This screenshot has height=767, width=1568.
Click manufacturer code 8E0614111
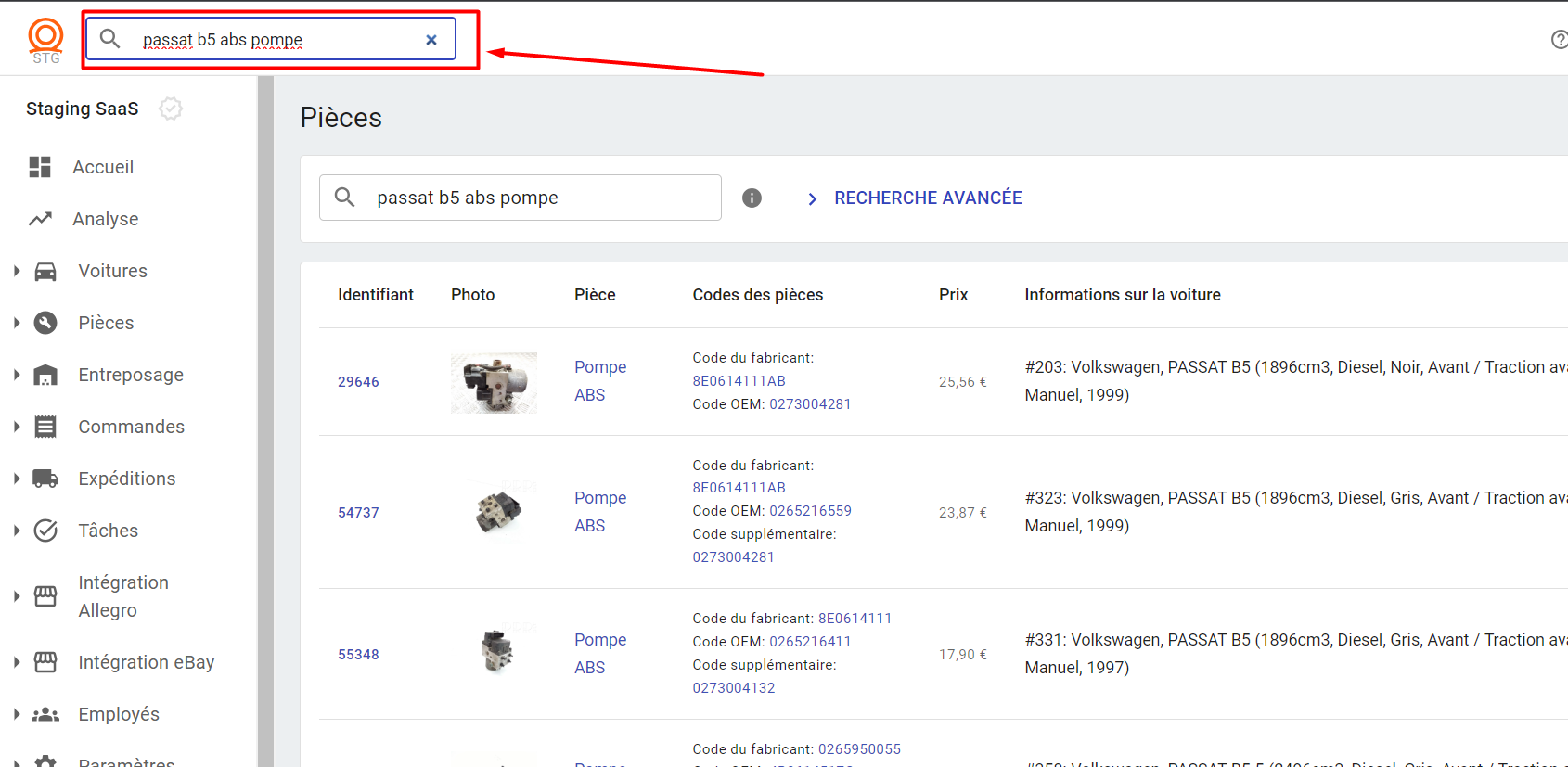[x=855, y=619]
